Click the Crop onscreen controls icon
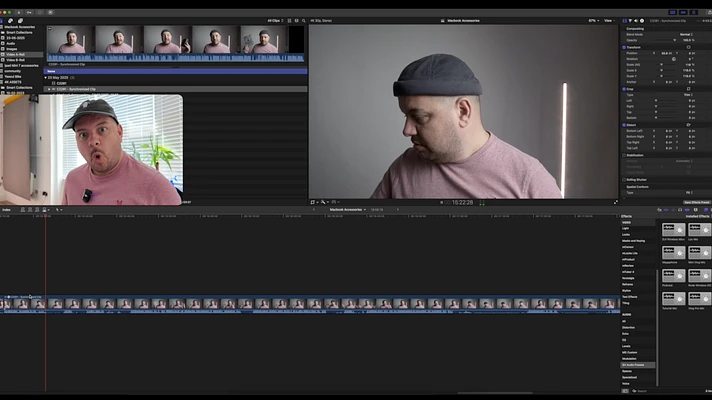The height and width of the screenshot is (400, 712). point(688,89)
